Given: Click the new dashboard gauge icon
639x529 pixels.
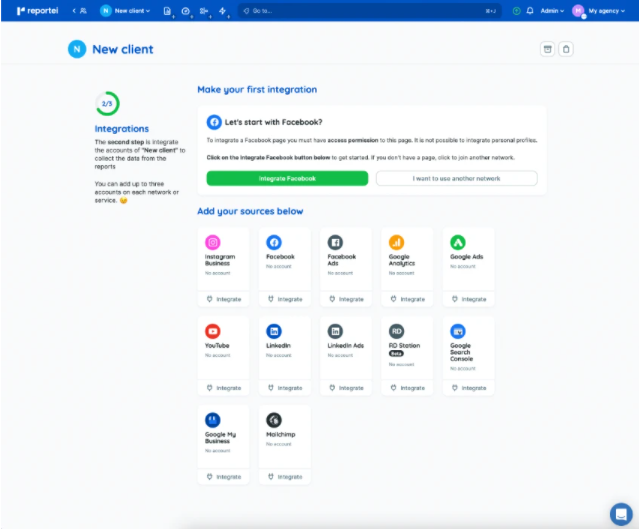Looking at the screenshot, I should click(x=186, y=11).
